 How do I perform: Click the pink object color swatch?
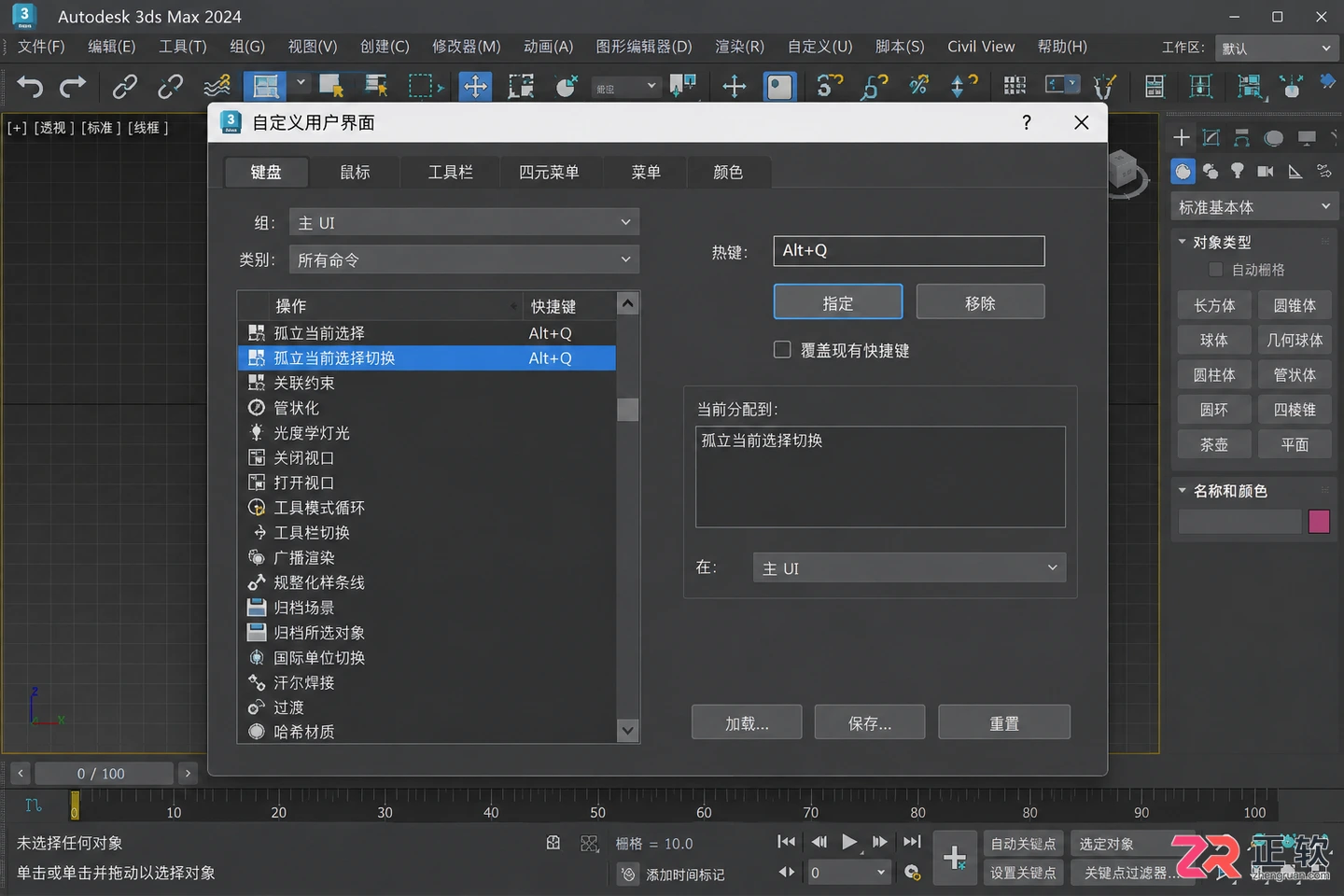pyautogui.click(x=1319, y=521)
